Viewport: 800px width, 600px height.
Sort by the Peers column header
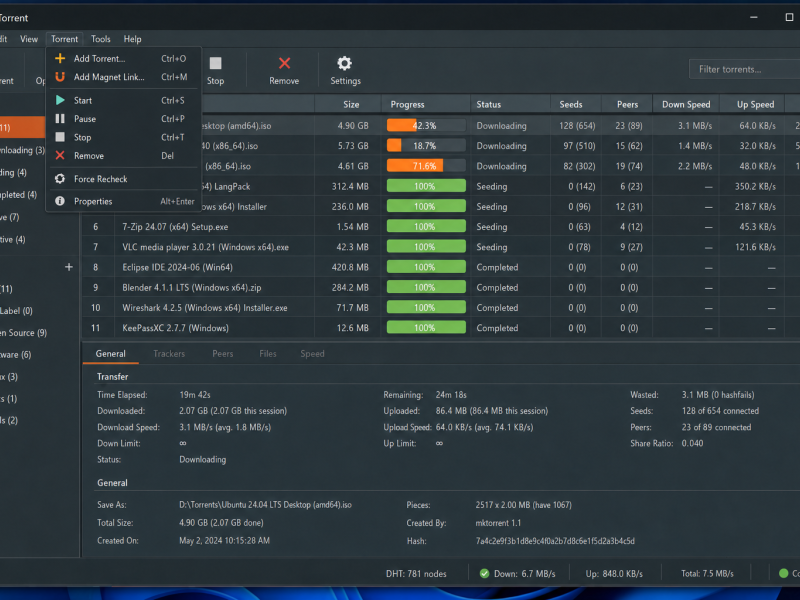(627, 104)
